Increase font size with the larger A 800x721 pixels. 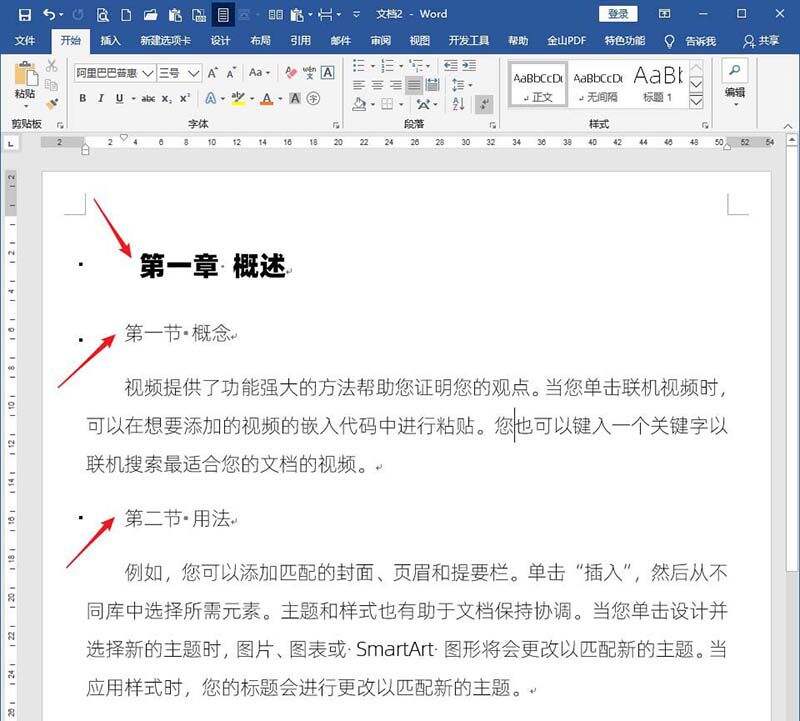(212, 73)
